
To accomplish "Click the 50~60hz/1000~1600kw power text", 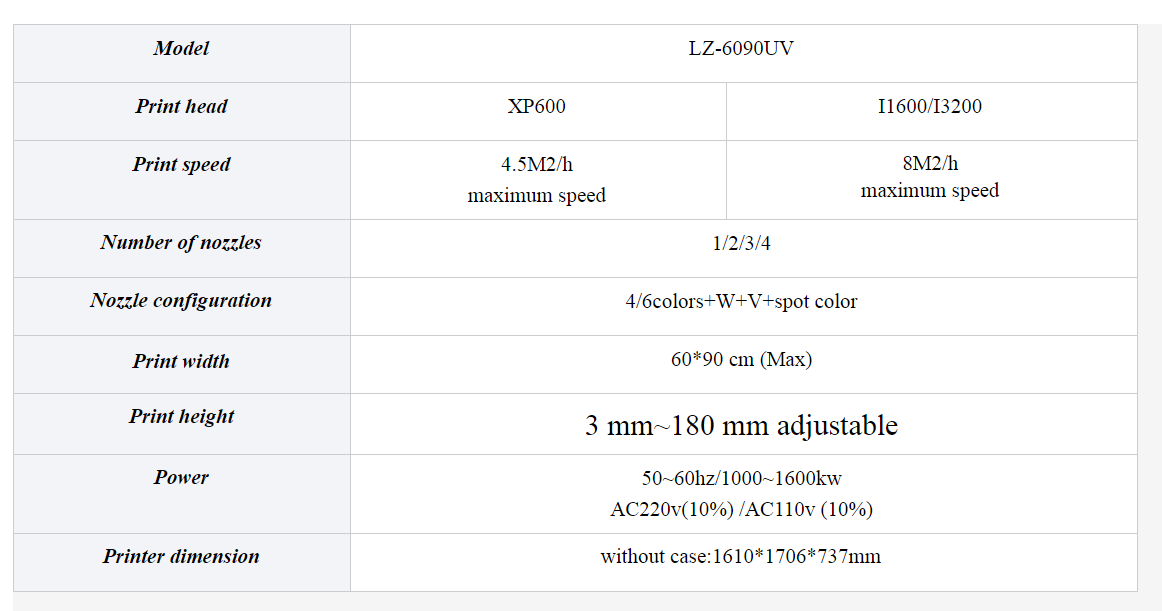I will [x=741, y=479].
